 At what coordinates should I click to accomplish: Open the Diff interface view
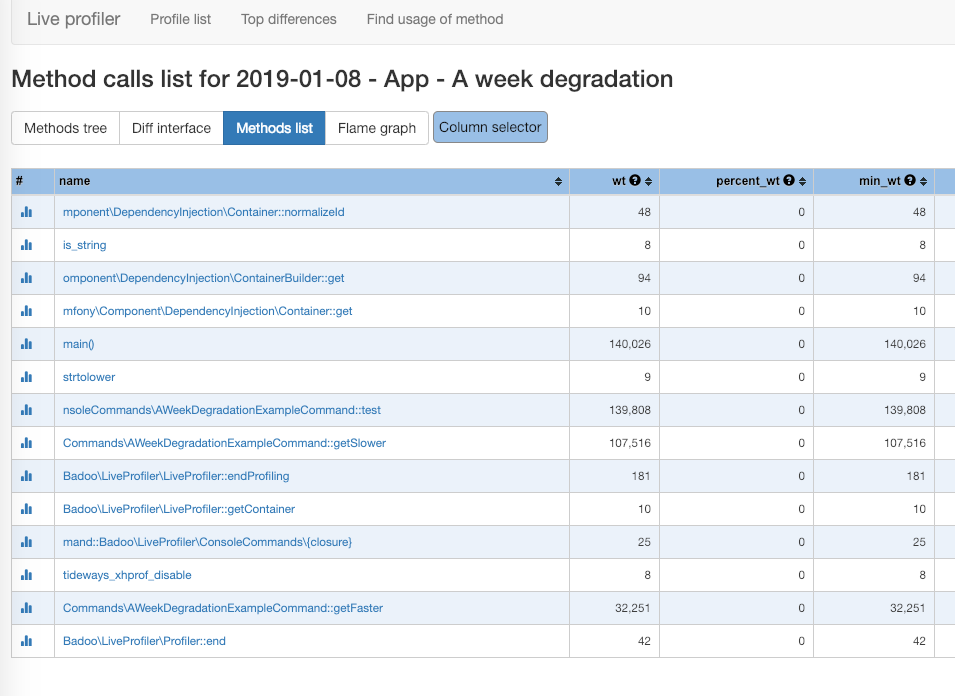click(171, 128)
